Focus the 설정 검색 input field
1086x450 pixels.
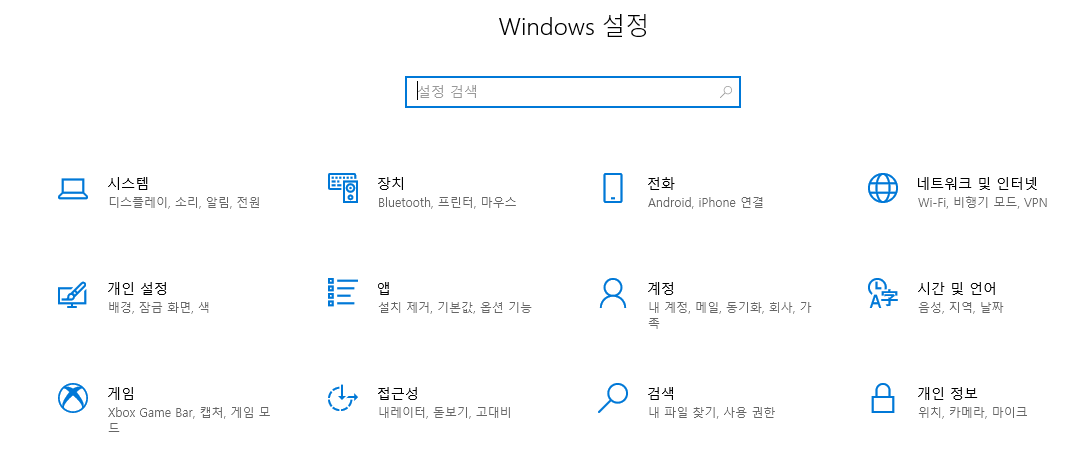point(573,91)
